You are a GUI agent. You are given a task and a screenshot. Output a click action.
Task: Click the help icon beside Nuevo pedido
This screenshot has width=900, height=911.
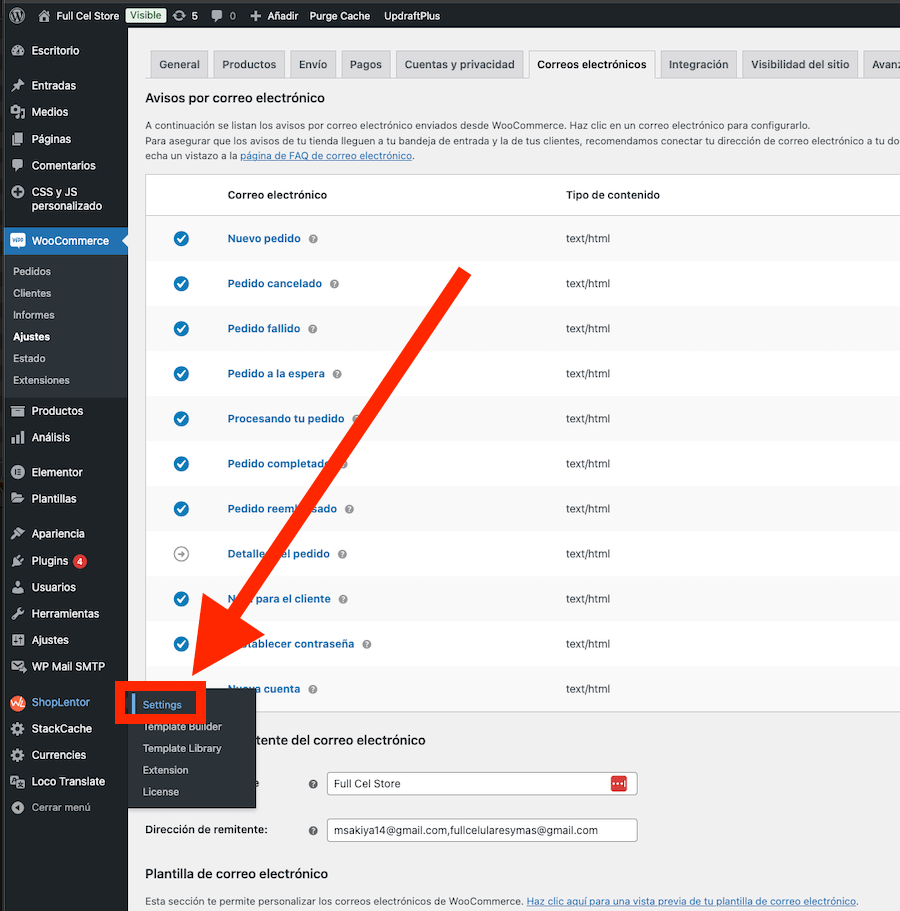[x=313, y=239]
